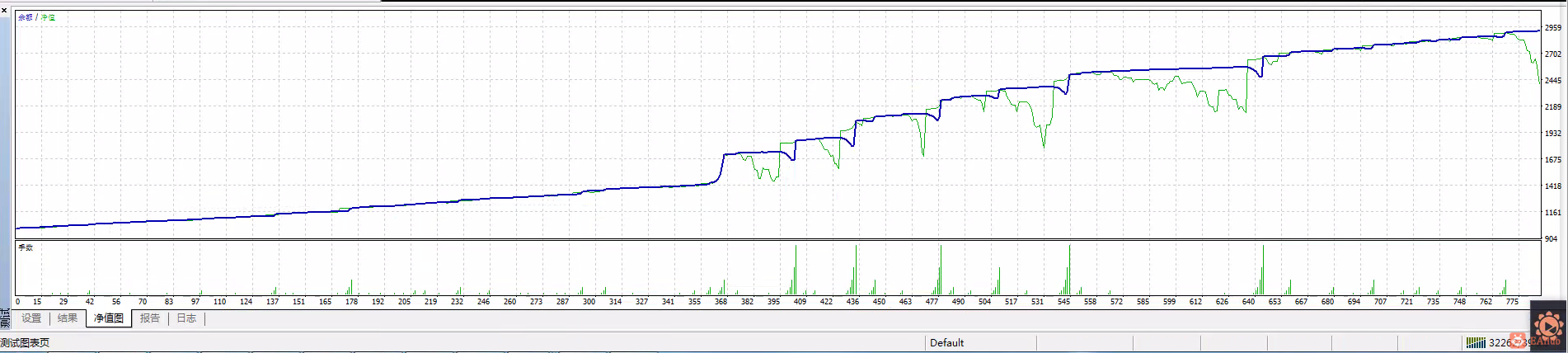
Task: Click the 手数 label of the lower chart
Action: [x=26, y=247]
